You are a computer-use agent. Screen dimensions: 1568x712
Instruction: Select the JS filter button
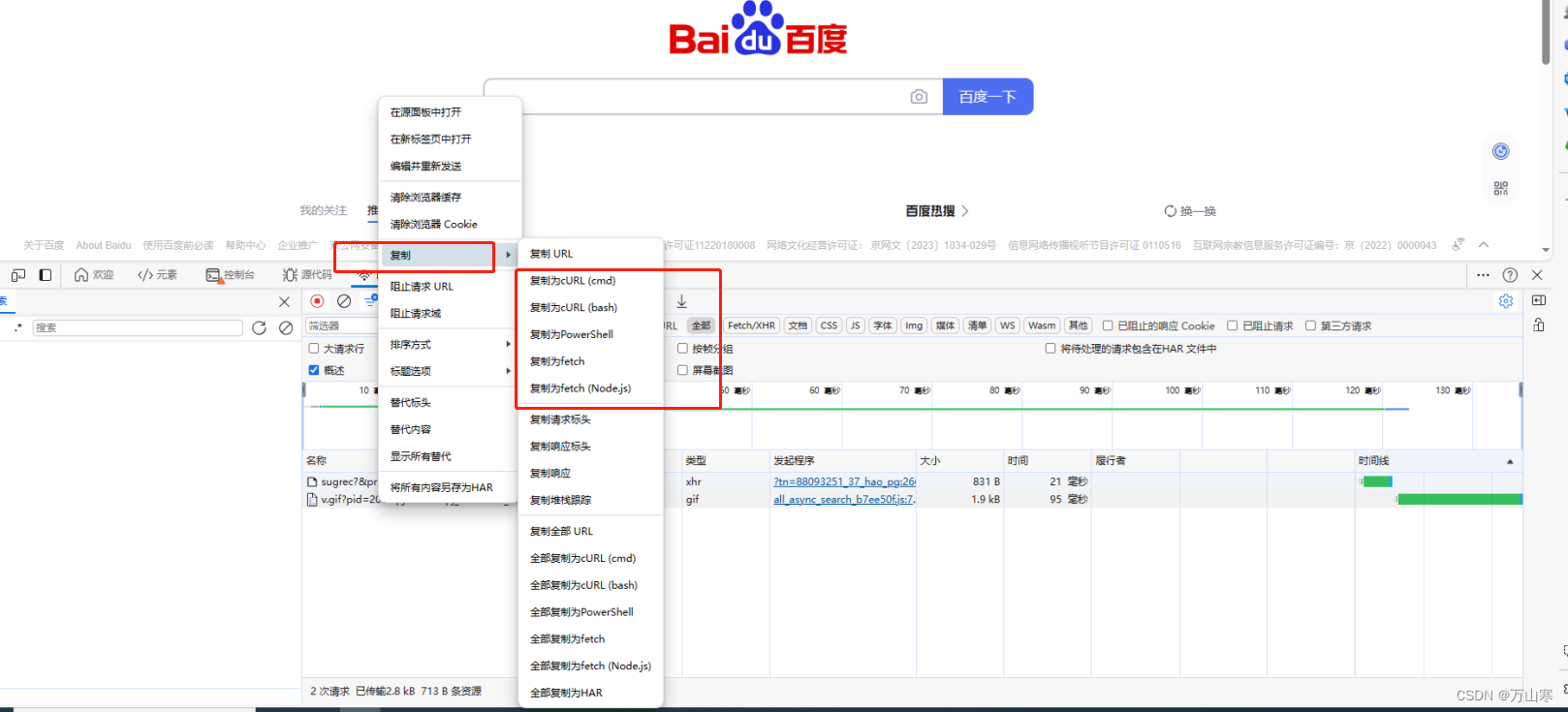(x=855, y=325)
